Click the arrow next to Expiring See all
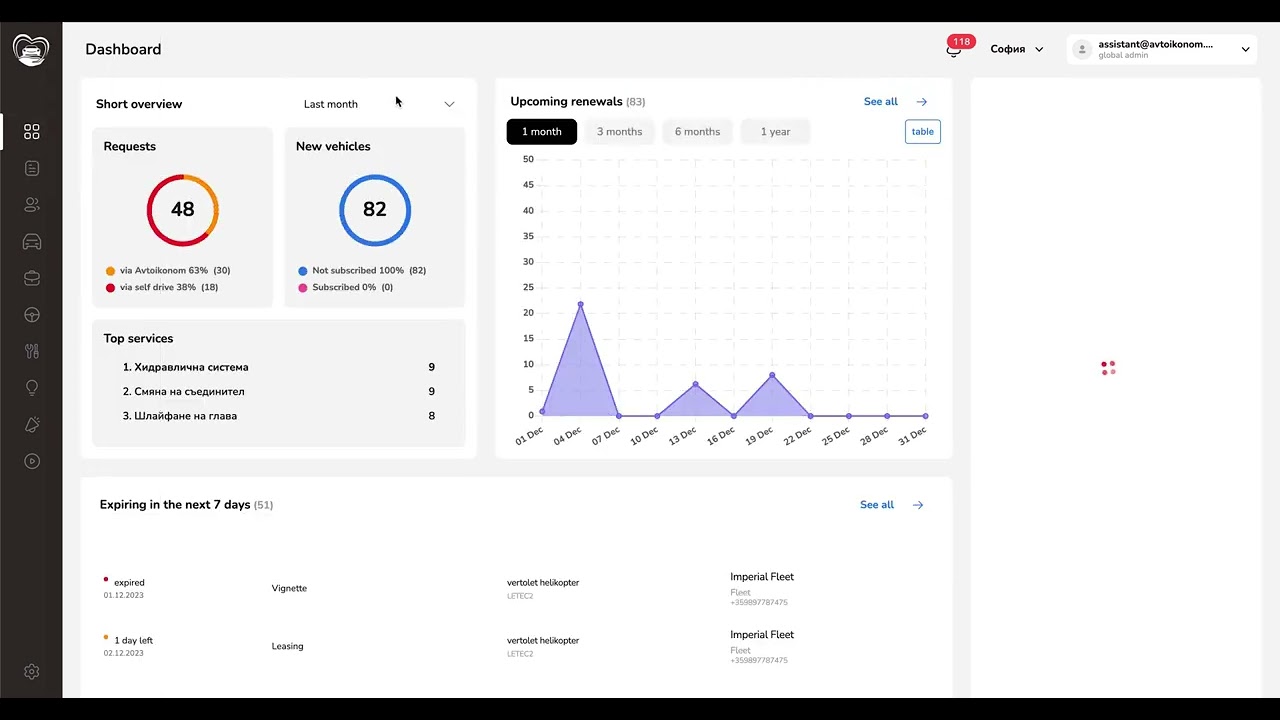Image resolution: width=1280 pixels, height=720 pixels. (x=918, y=505)
